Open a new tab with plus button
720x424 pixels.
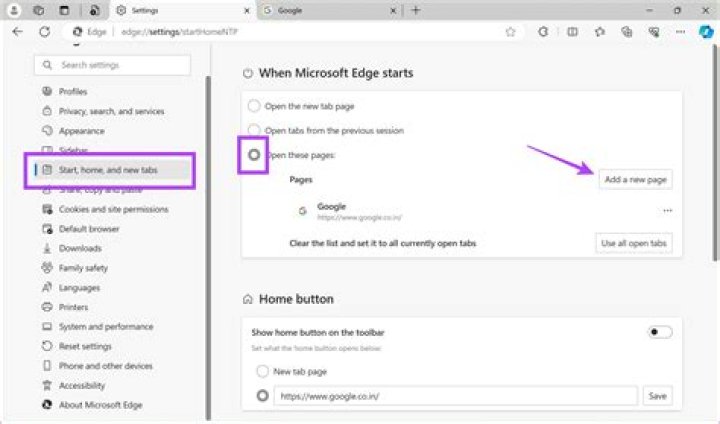click(x=416, y=10)
